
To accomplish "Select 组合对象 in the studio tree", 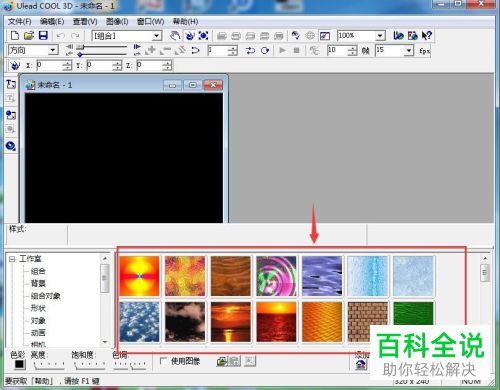I will tap(45, 296).
